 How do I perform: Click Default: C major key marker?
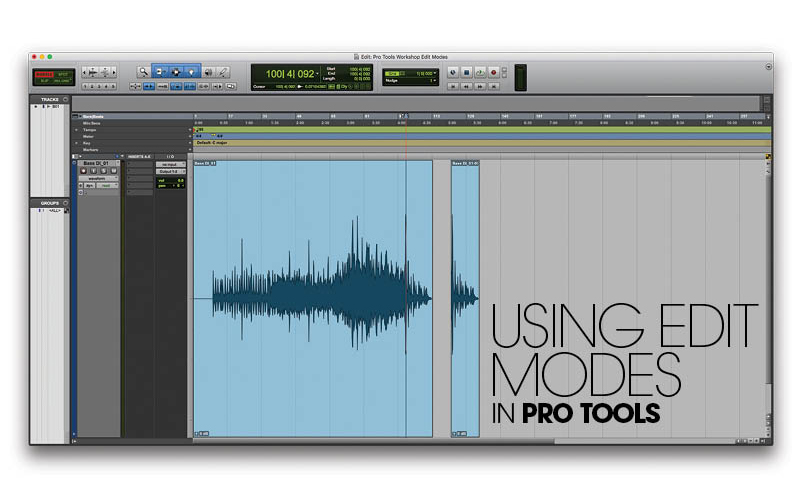(x=212, y=143)
